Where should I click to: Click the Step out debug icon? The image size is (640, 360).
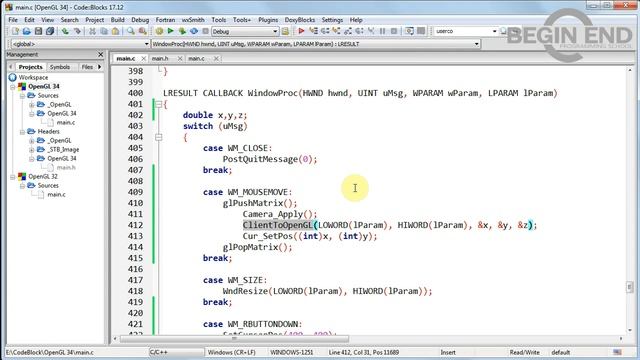(348, 31)
